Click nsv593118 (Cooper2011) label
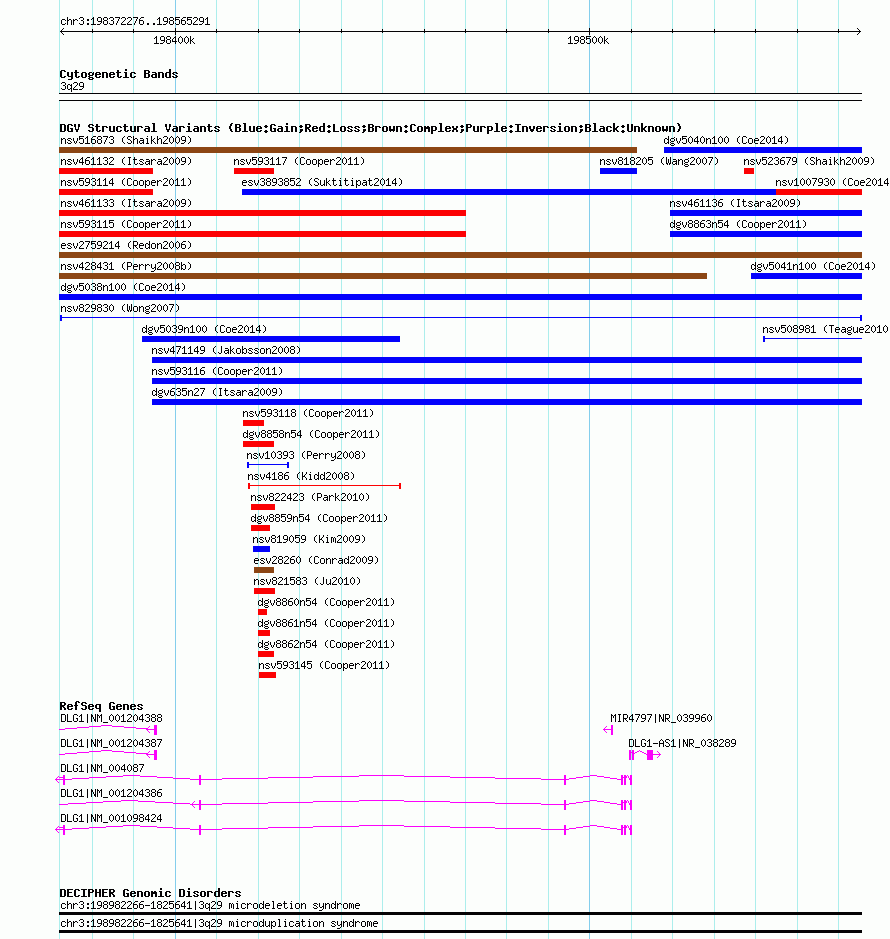This screenshot has height=939, width=890. click(308, 413)
